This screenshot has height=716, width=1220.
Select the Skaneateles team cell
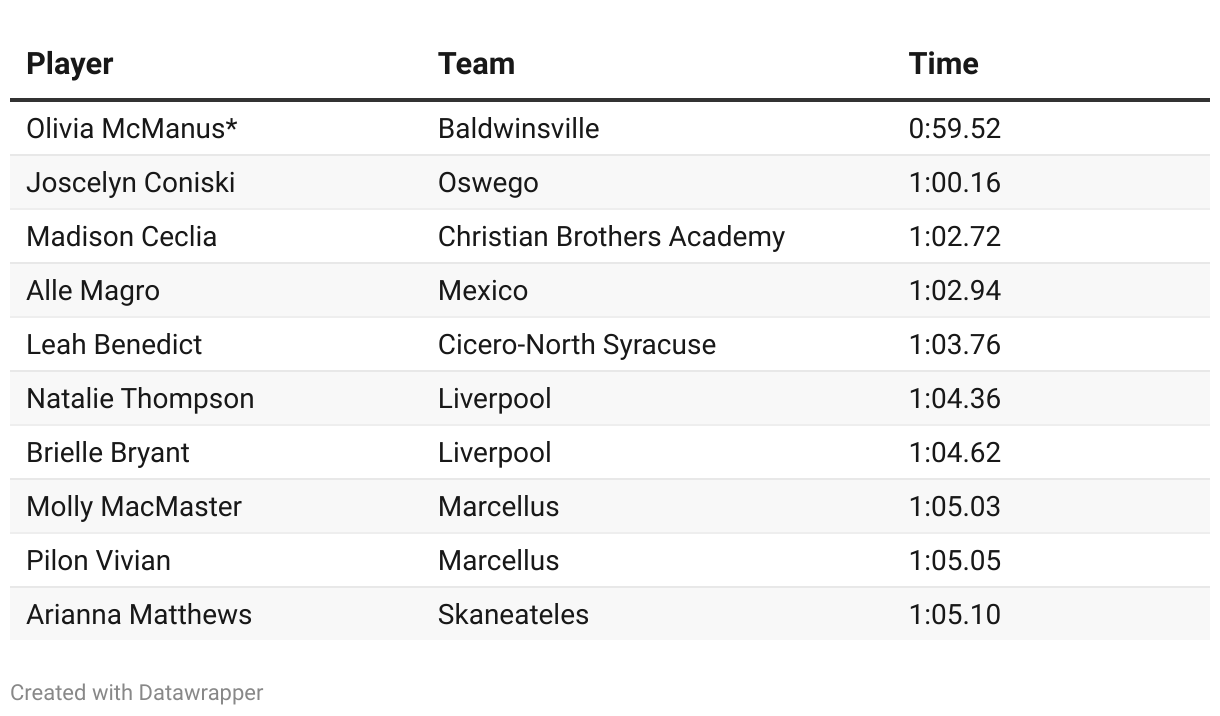(513, 615)
